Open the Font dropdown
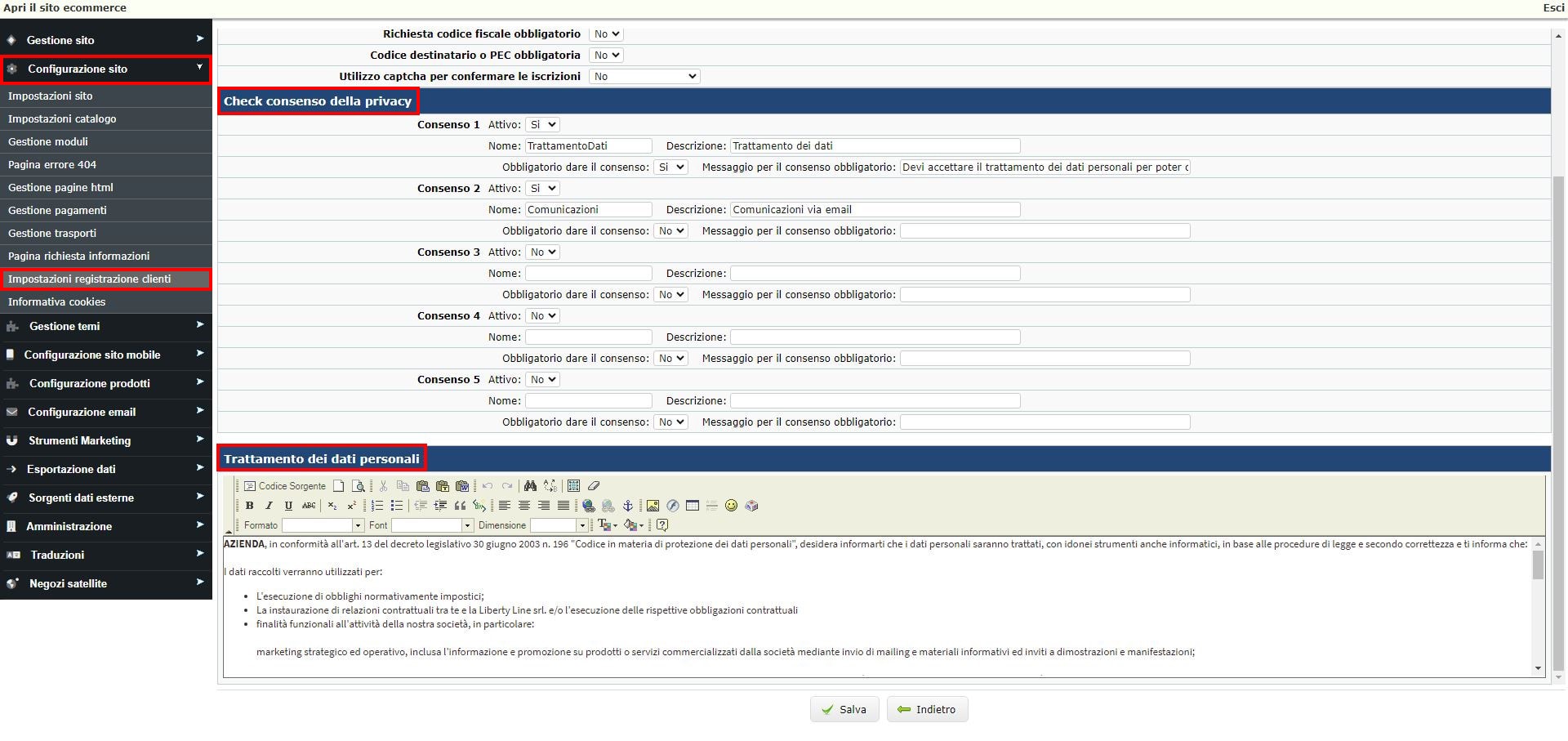Image resolution: width=1568 pixels, height=741 pixels. [x=432, y=525]
